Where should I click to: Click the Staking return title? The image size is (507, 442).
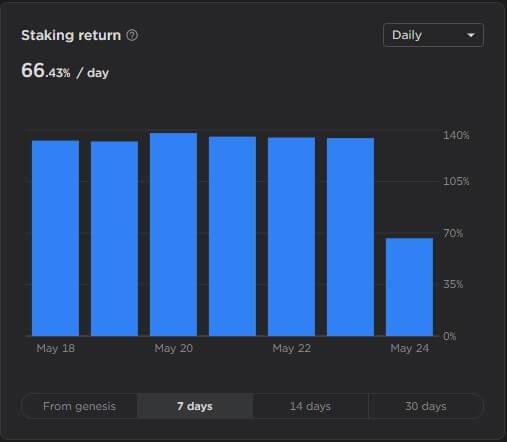point(71,35)
